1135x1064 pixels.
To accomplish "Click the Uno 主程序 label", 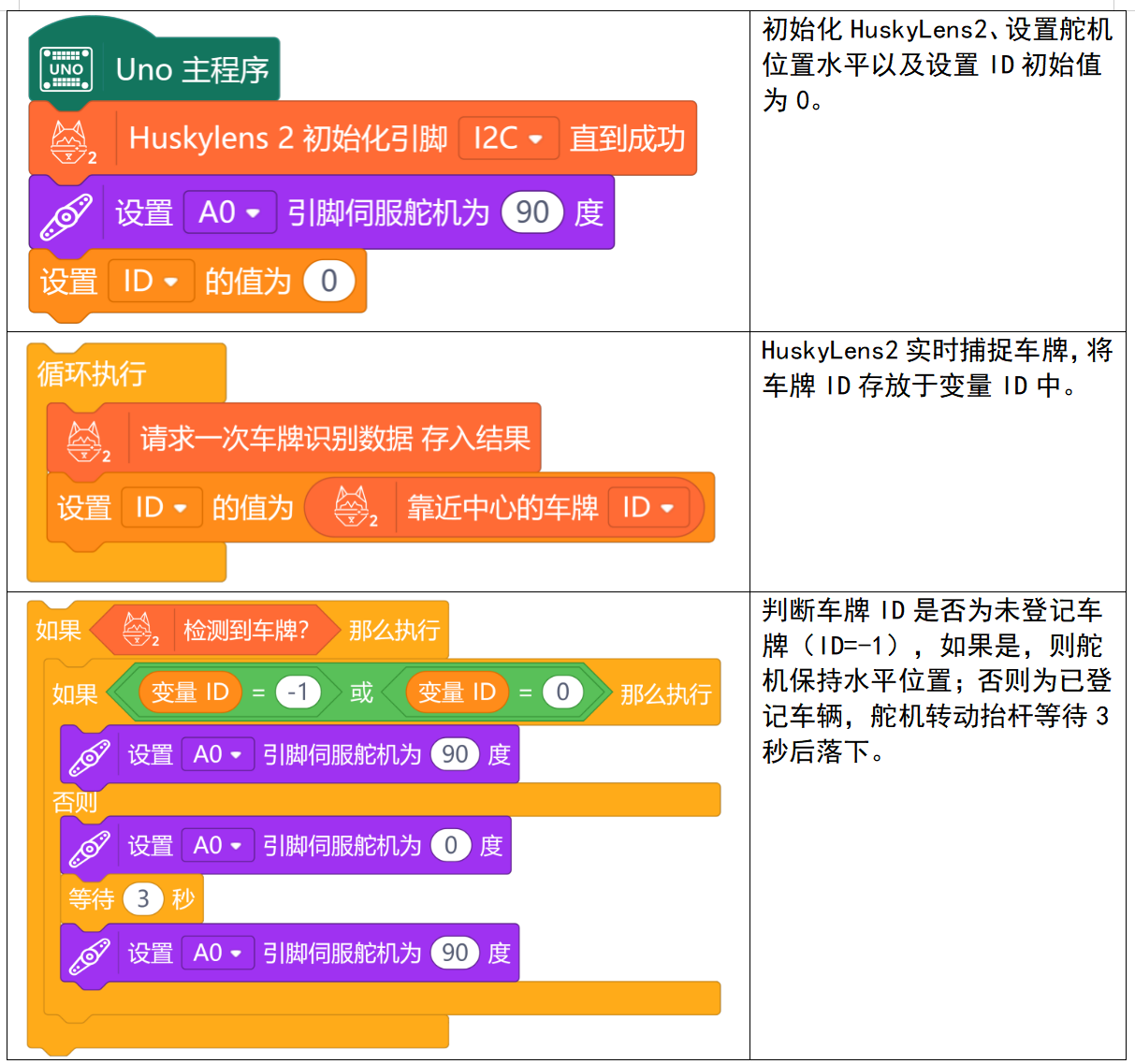I will tap(193, 70).
